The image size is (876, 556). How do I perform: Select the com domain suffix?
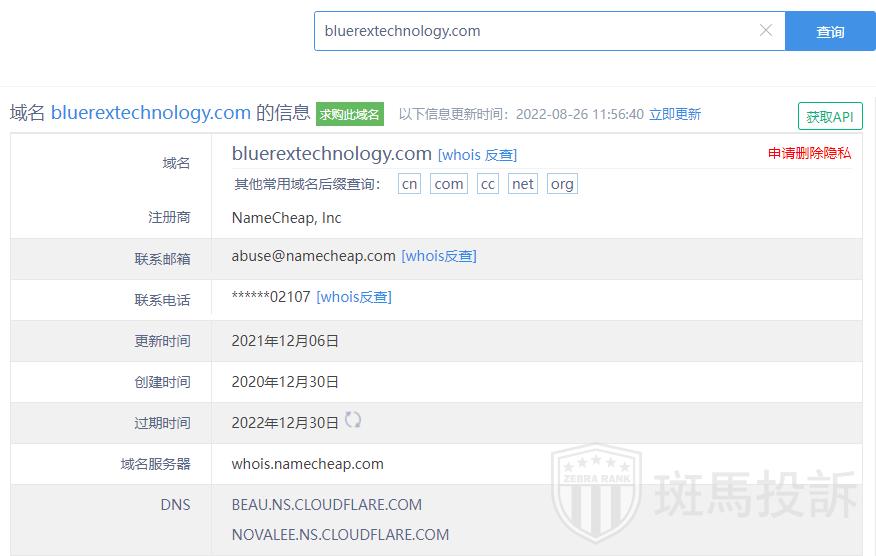point(449,184)
